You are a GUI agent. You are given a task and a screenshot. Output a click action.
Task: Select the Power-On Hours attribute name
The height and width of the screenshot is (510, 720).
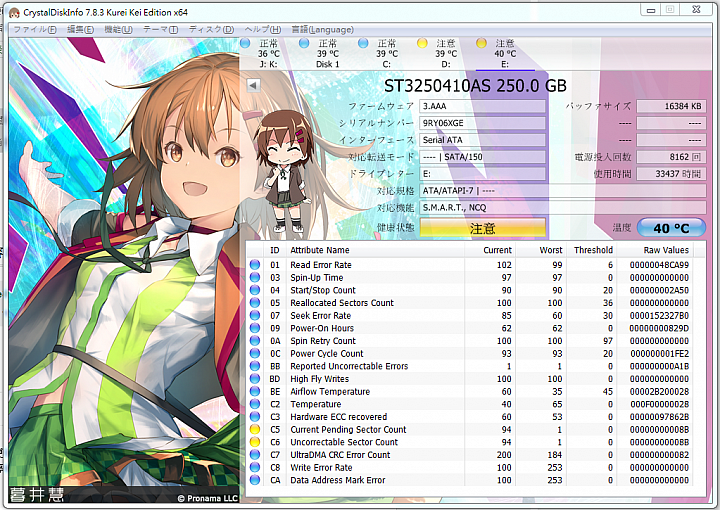click(x=322, y=328)
